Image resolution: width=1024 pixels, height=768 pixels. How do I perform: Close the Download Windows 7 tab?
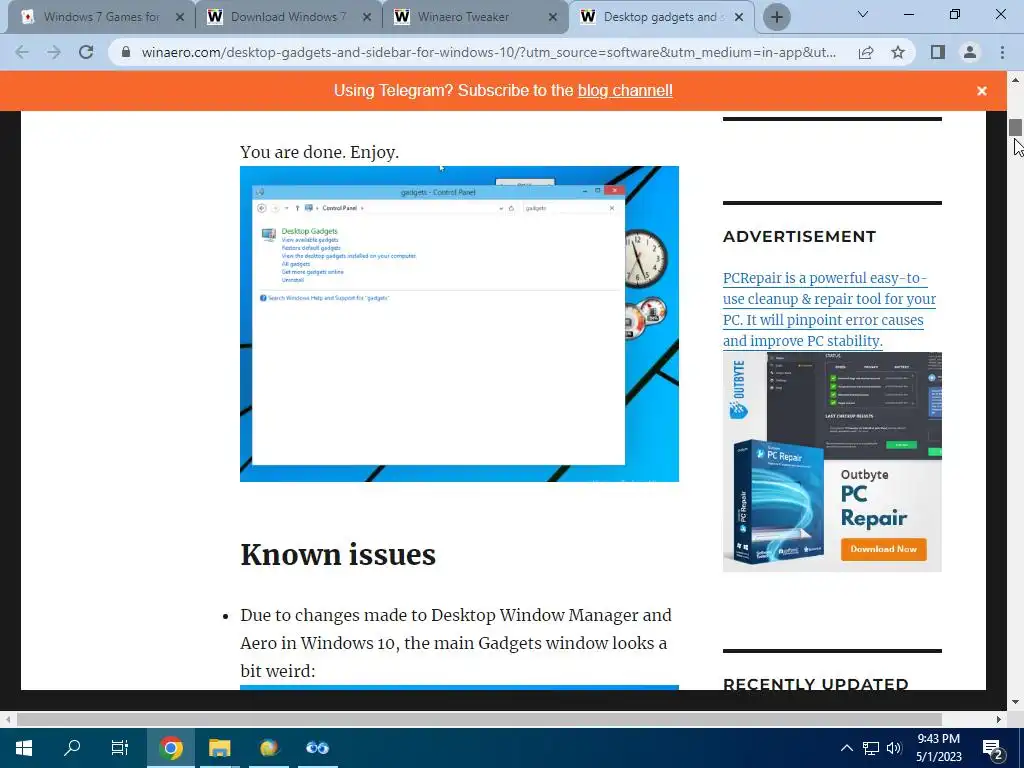pos(367,18)
